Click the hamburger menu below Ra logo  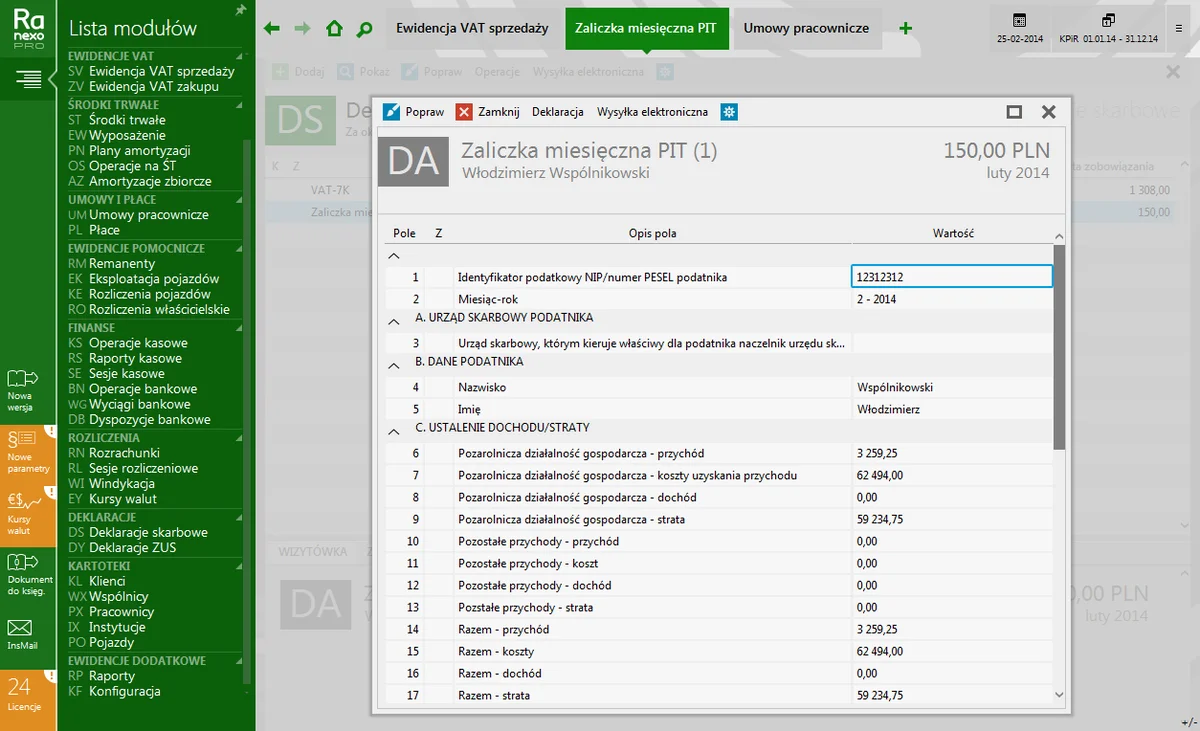click(28, 78)
